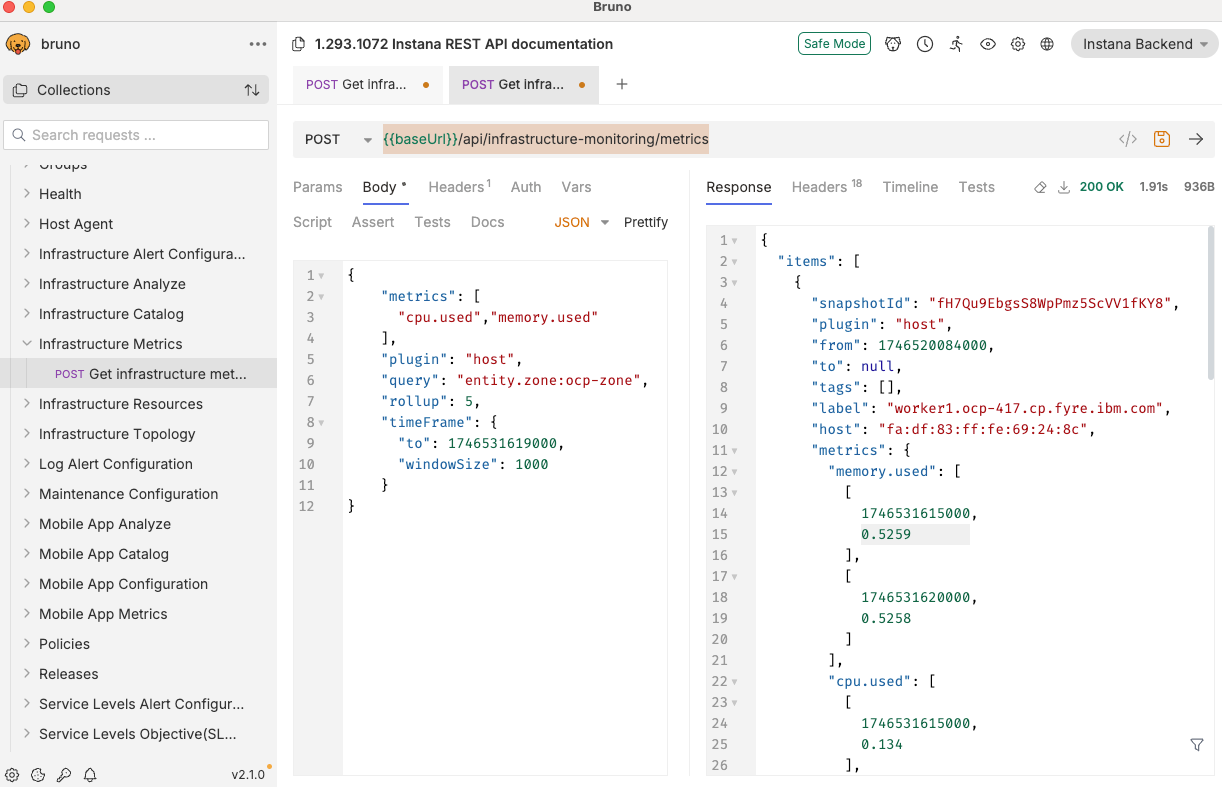The height and width of the screenshot is (787, 1222).
Task: Click the collection sort arrows icon
Action: [x=252, y=90]
